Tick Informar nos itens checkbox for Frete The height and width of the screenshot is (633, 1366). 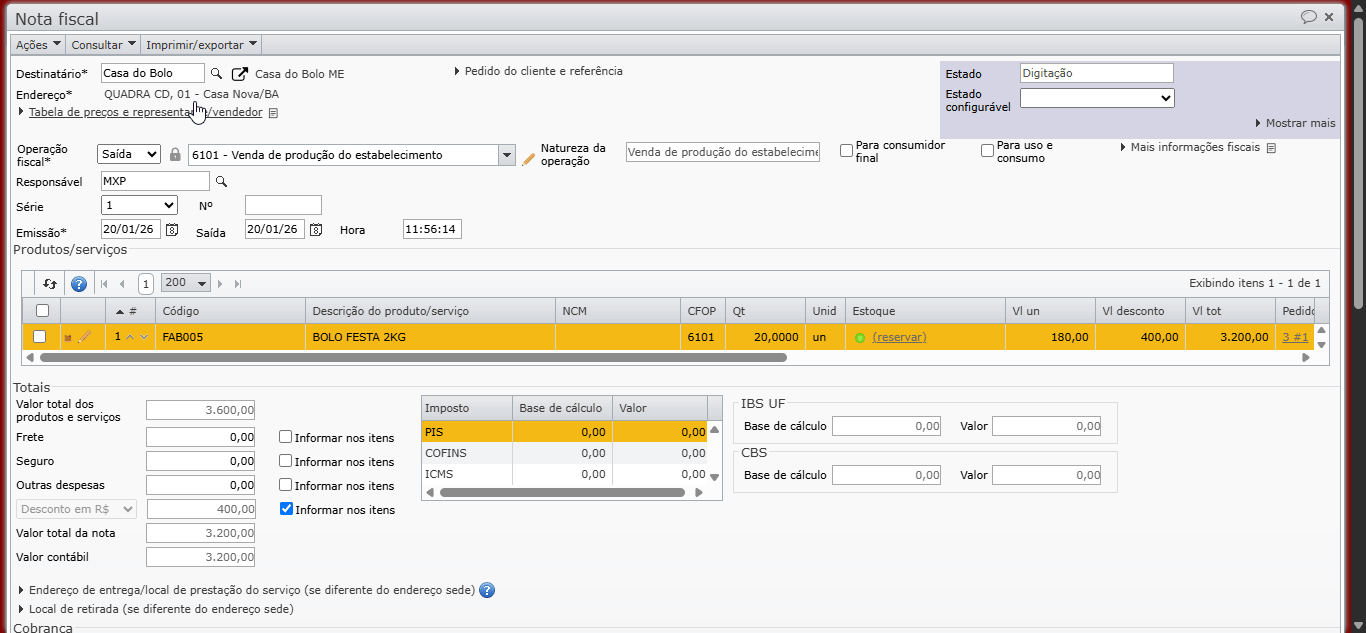point(286,437)
